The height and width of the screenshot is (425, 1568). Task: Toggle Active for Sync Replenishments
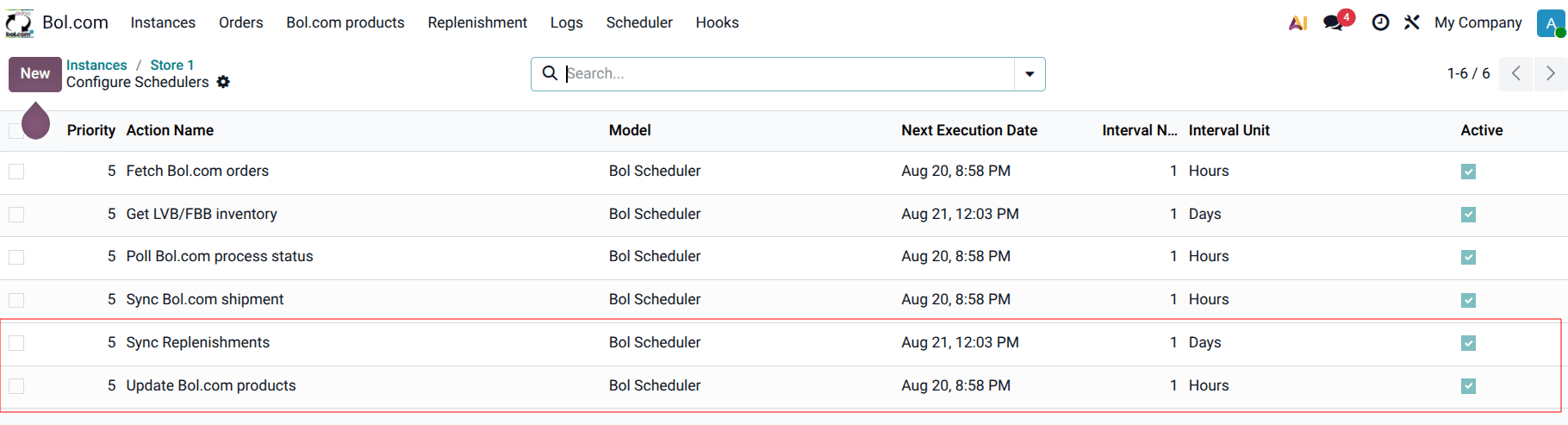click(x=1468, y=343)
